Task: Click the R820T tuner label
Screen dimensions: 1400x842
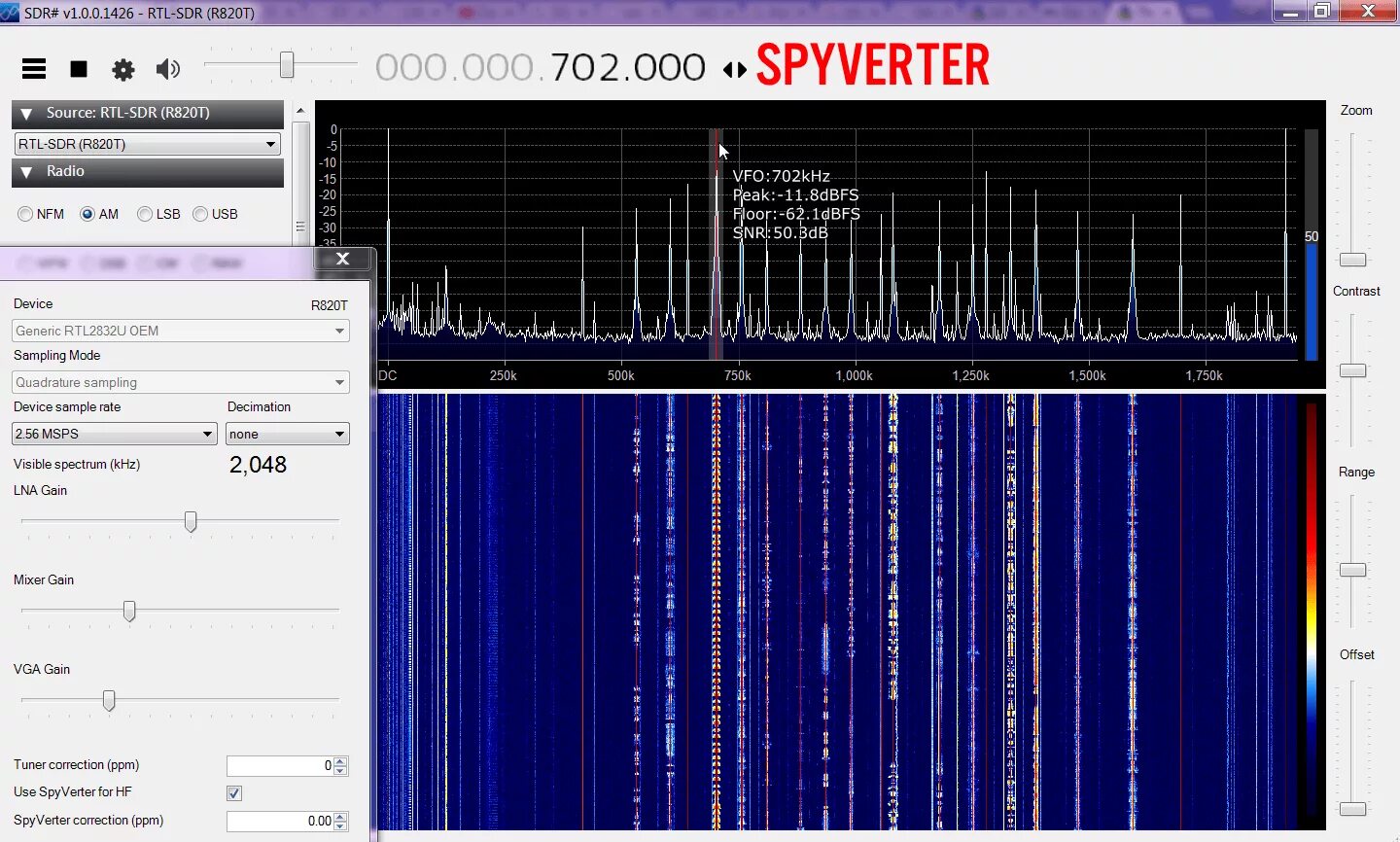Action: (x=330, y=305)
